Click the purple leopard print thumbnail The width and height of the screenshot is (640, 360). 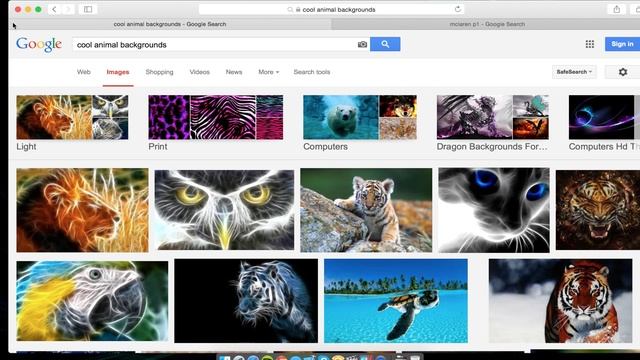pos(169,117)
